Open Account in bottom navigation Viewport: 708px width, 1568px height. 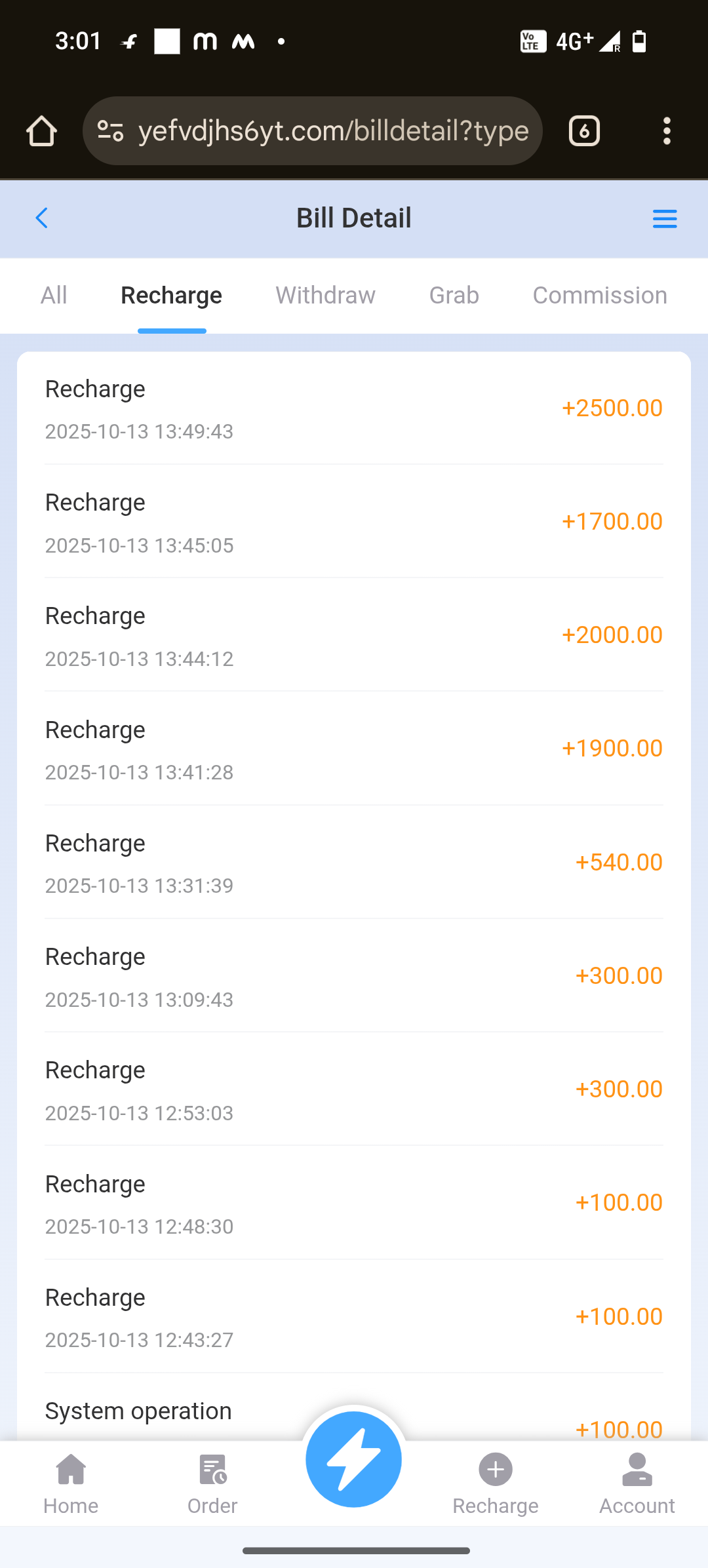coord(637,1484)
